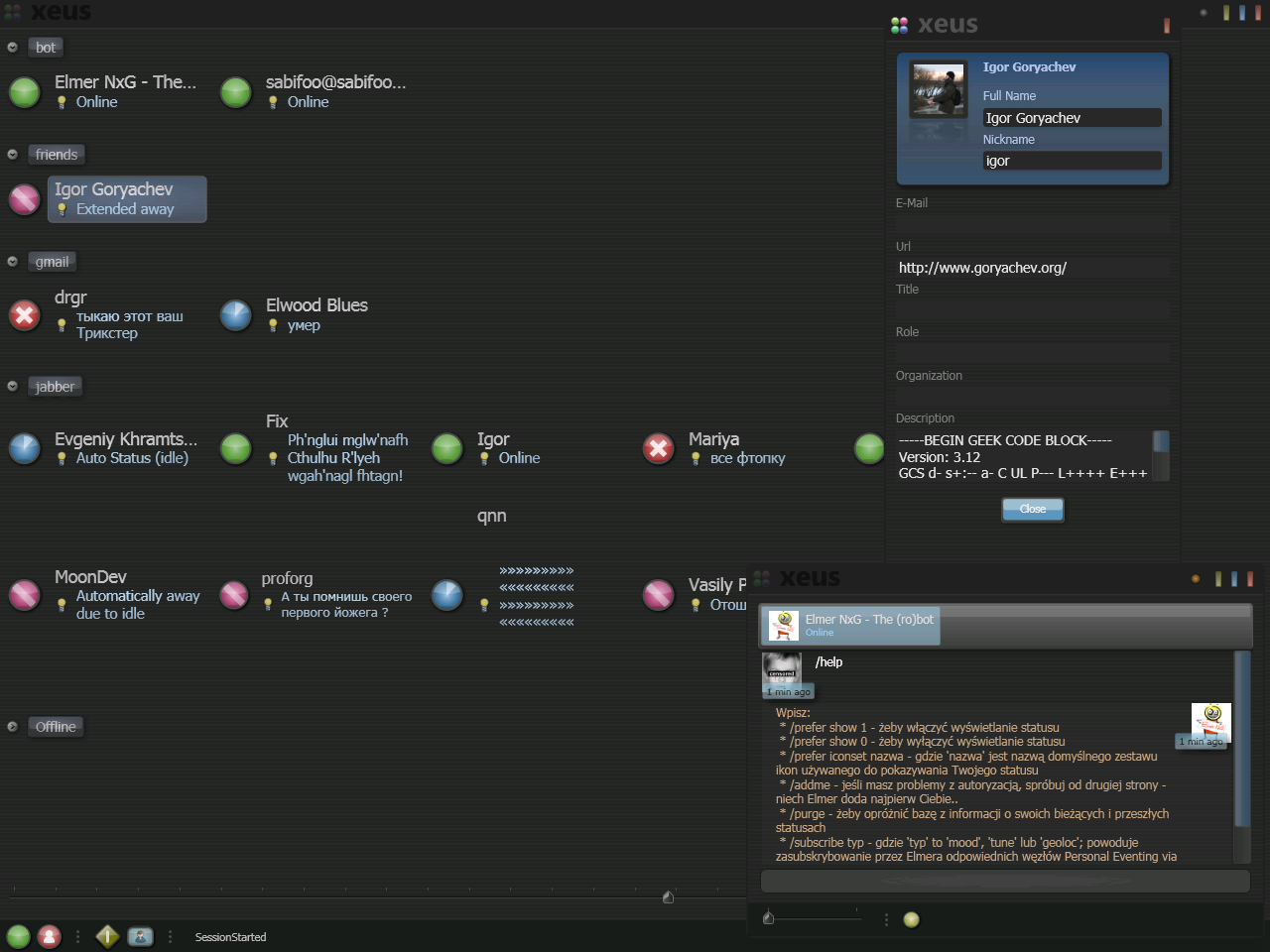
Task: Collapse the bot group
Action: [13, 48]
